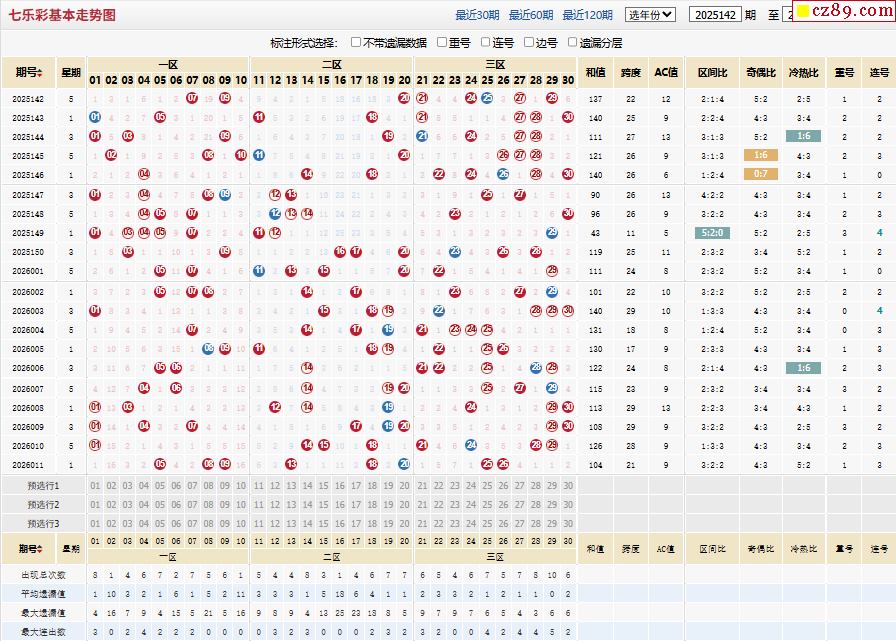The height and width of the screenshot is (641, 896).
Task: Load the 最近120期 trend chart
Action: [x=587, y=15]
